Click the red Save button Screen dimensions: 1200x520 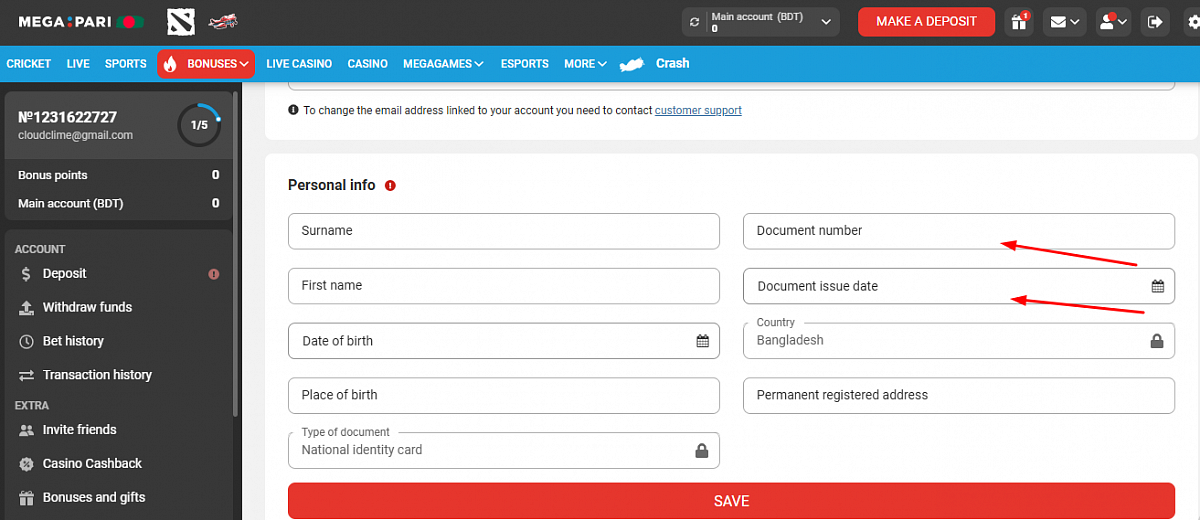click(x=731, y=501)
